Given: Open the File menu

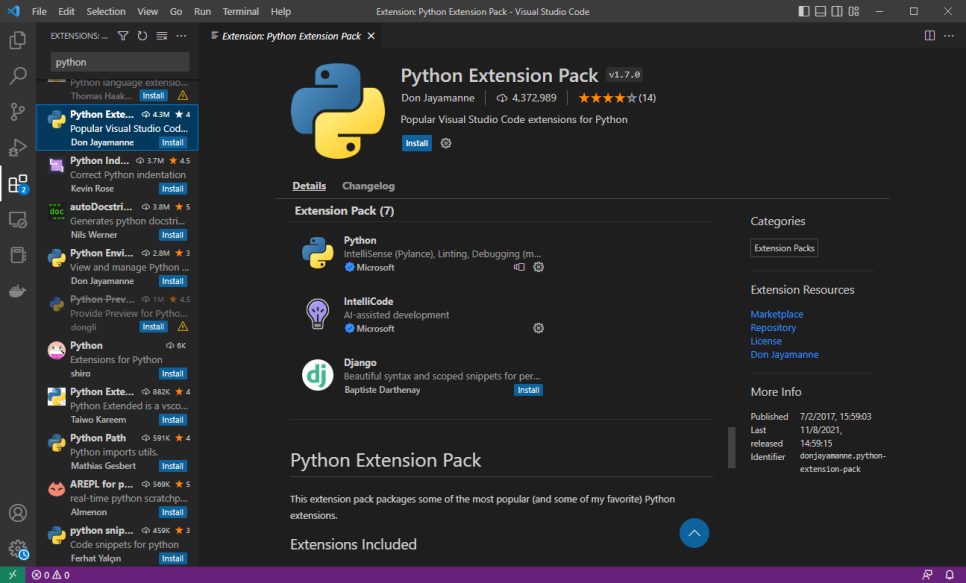Looking at the screenshot, I should click(39, 11).
